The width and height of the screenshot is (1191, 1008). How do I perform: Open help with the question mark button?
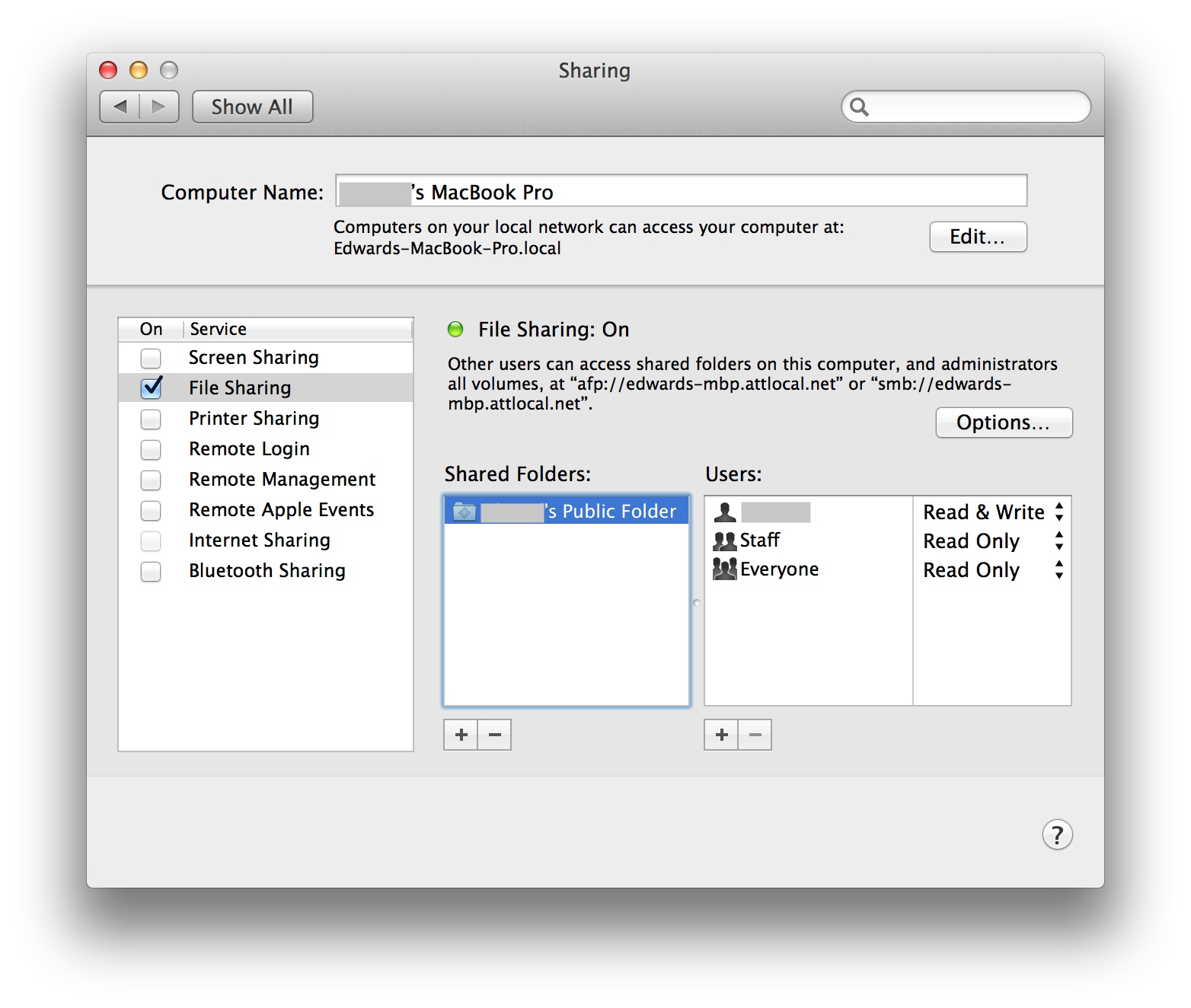(x=1057, y=835)
